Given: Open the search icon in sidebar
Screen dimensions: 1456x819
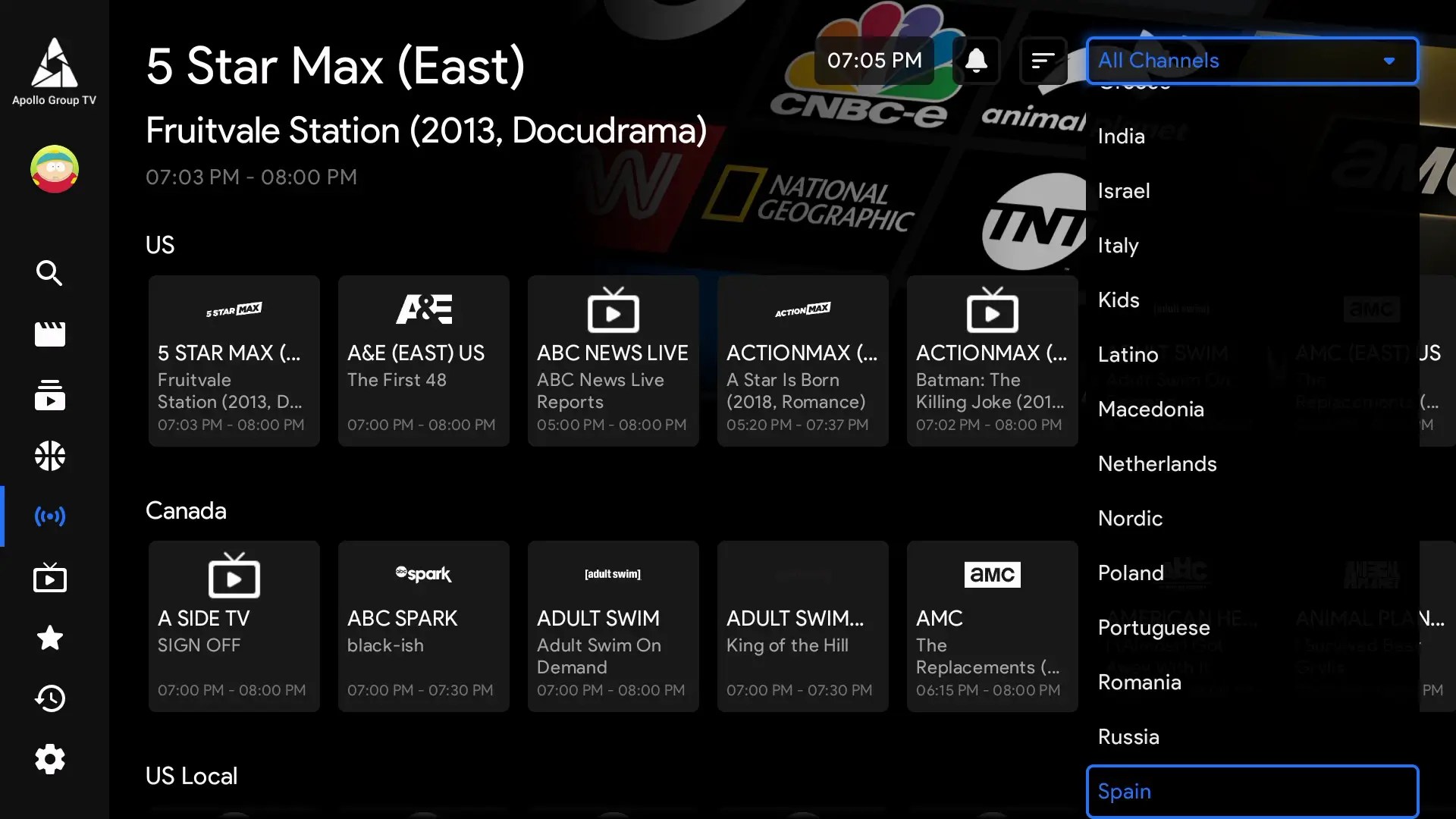Looking at the screenshot, I should point(50,273).
